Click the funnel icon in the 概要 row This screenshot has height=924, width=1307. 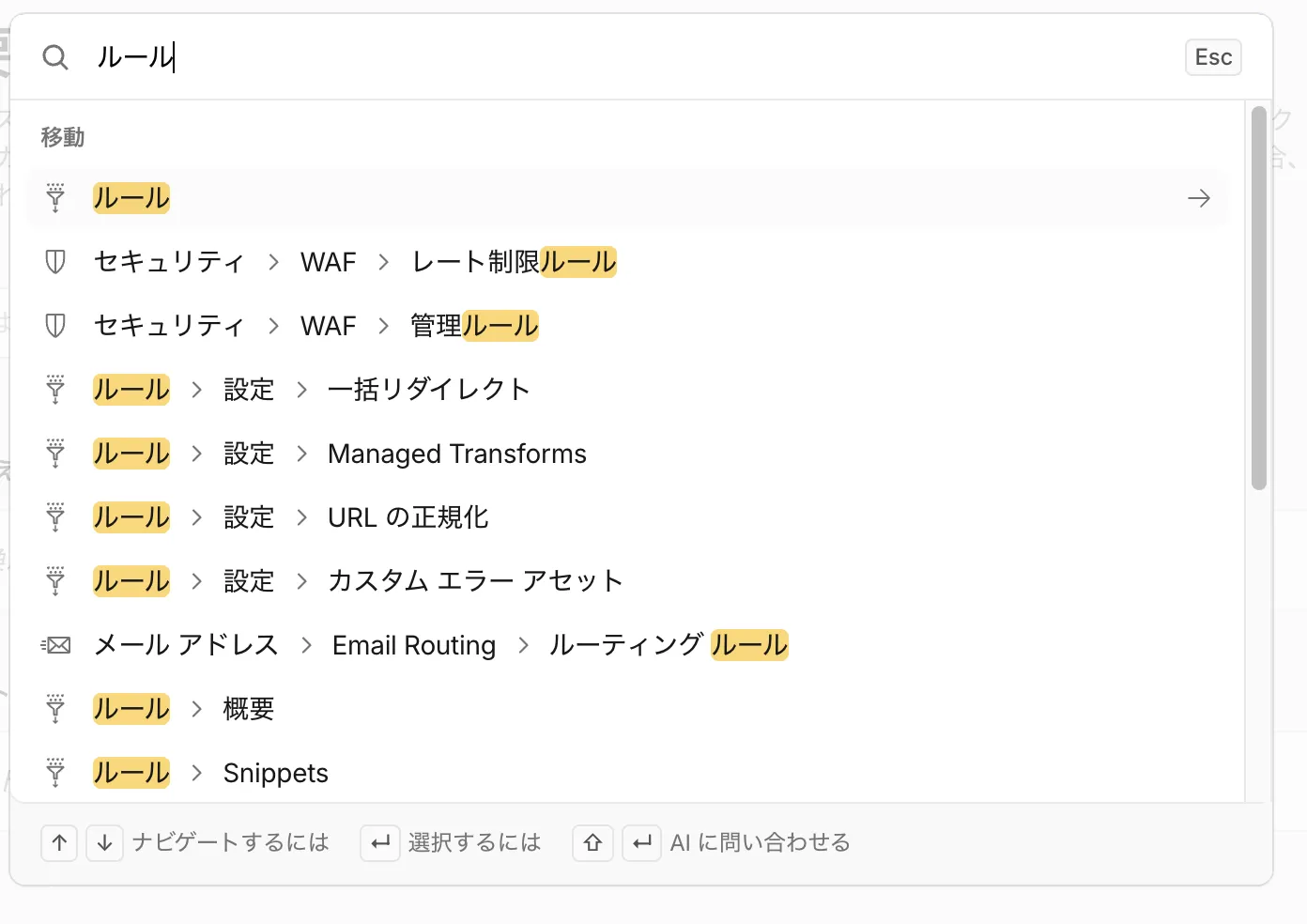pyautogui.click(x=55, y=709)
